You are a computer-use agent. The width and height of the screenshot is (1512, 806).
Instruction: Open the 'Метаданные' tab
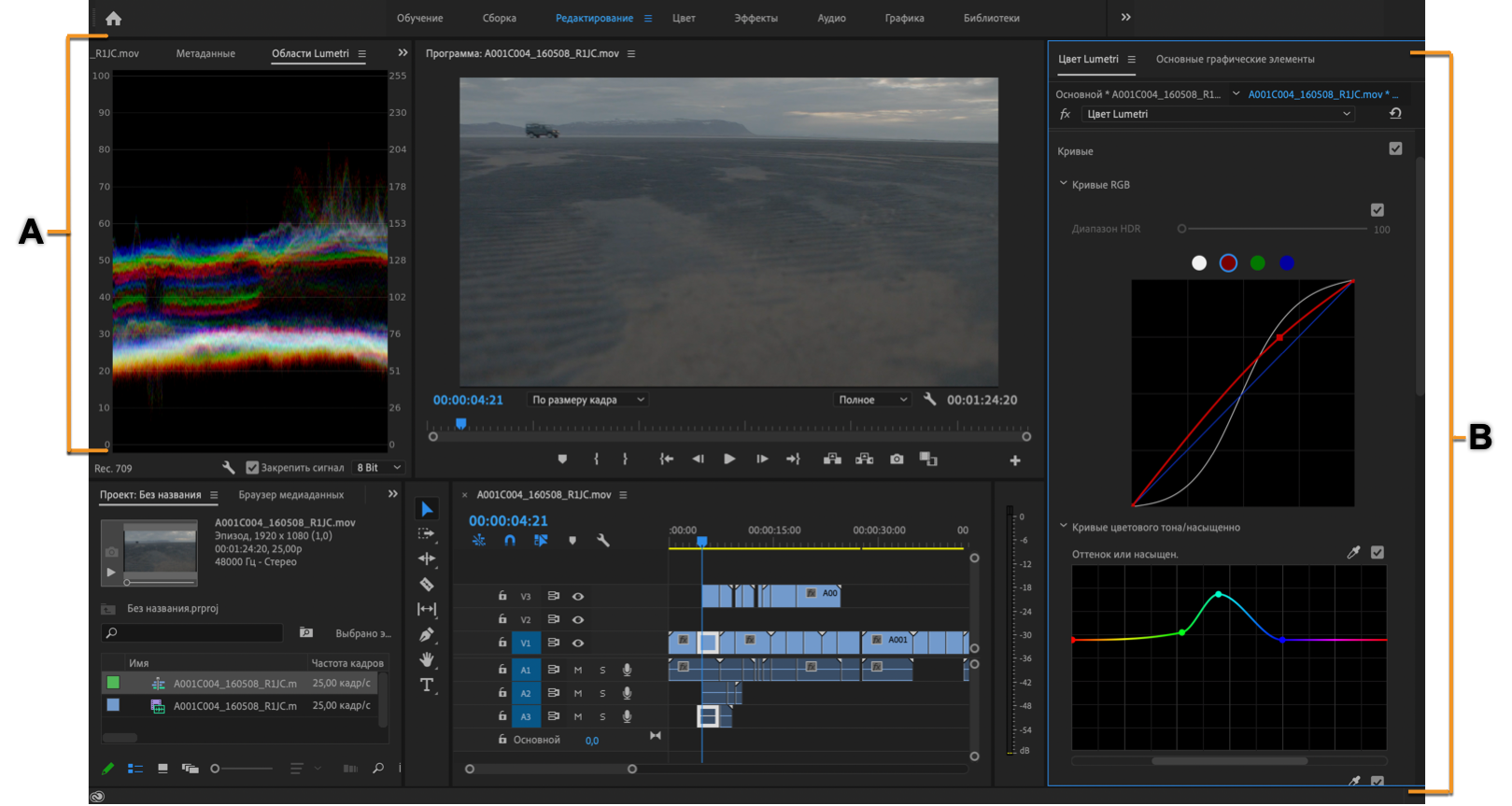pyautogui.click(x=205, y=53)
